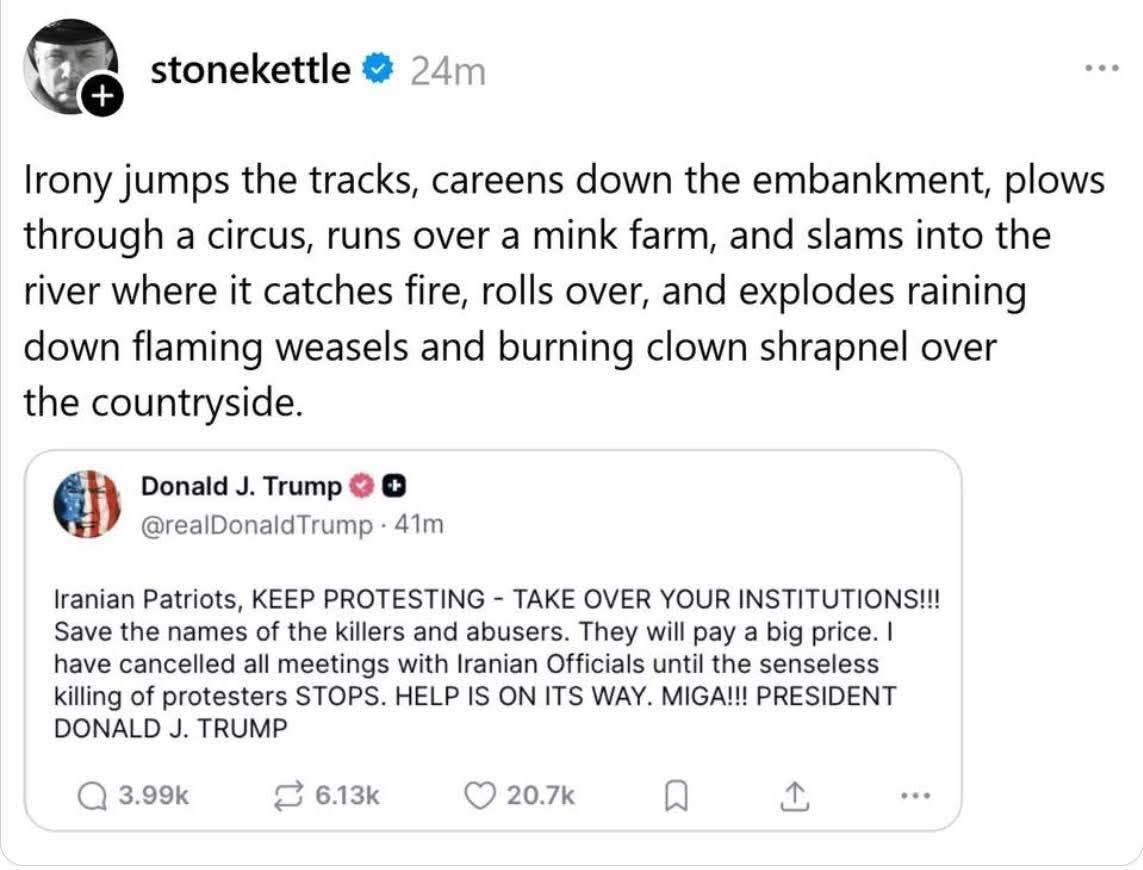The image size is (1143, 870).
Task: Click the share icon on quoted post
Action: [791, 795]
